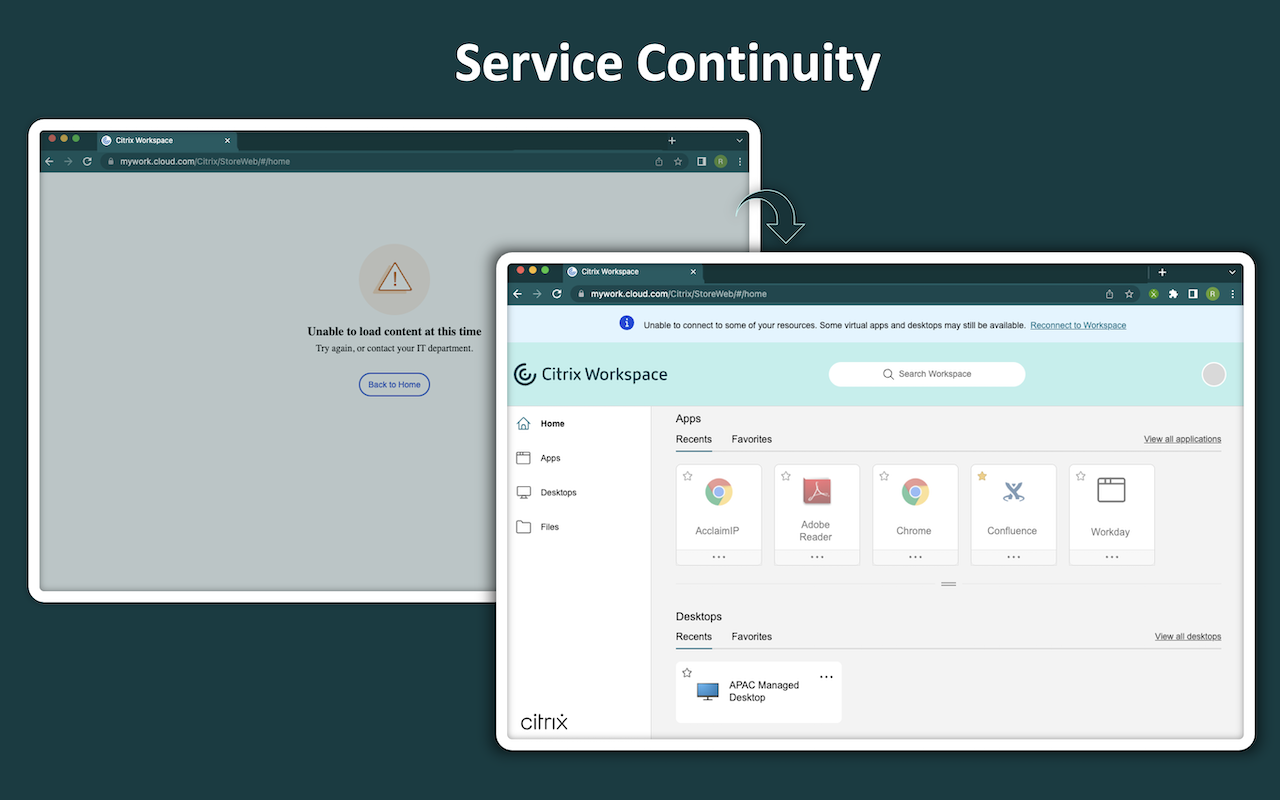Favorite the Adobe Reader app star

(785, 476)
